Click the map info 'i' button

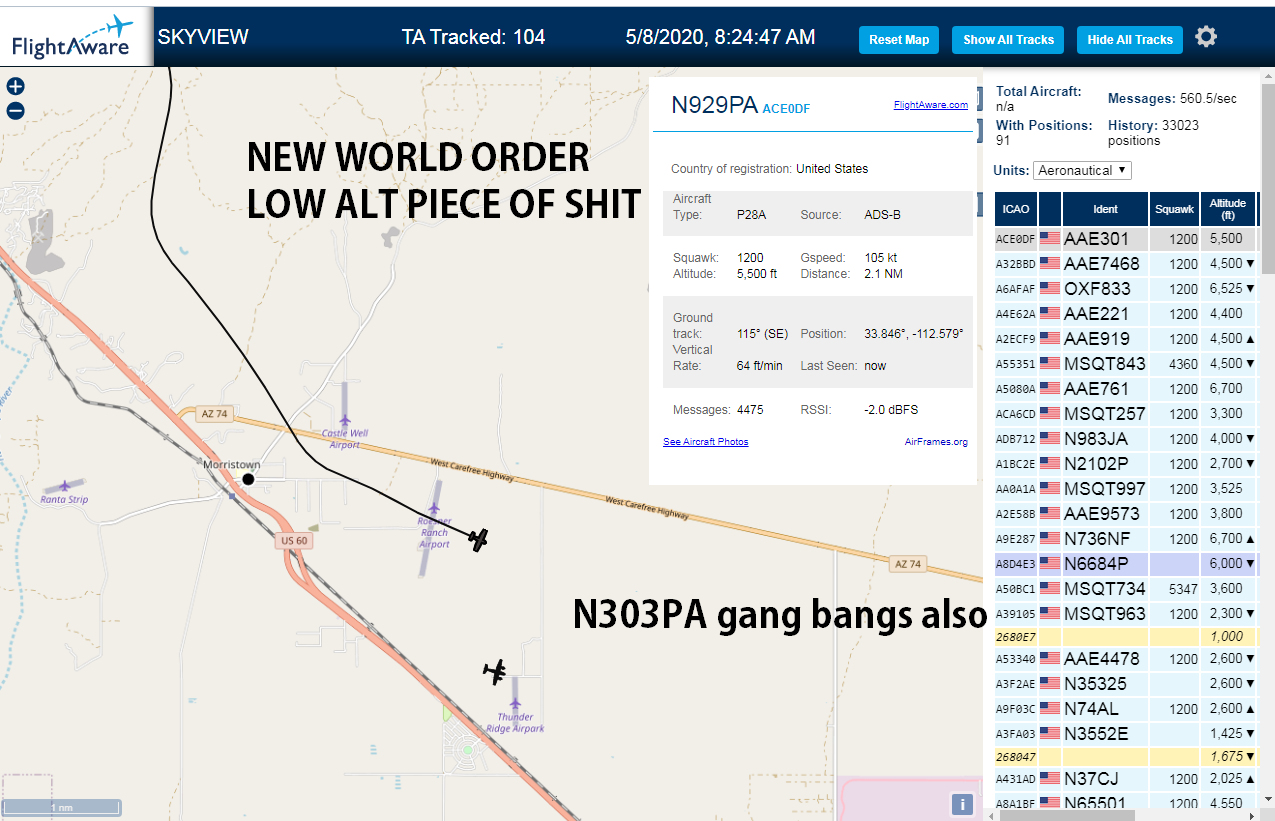962,804
